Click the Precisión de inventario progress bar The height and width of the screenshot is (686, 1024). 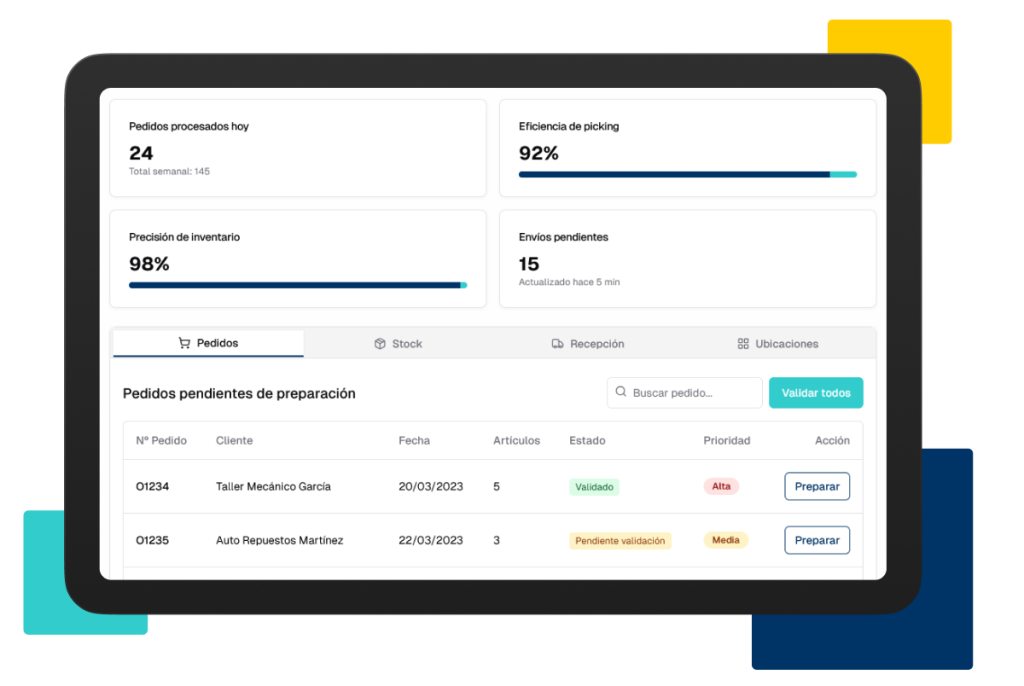click(297, 285)
